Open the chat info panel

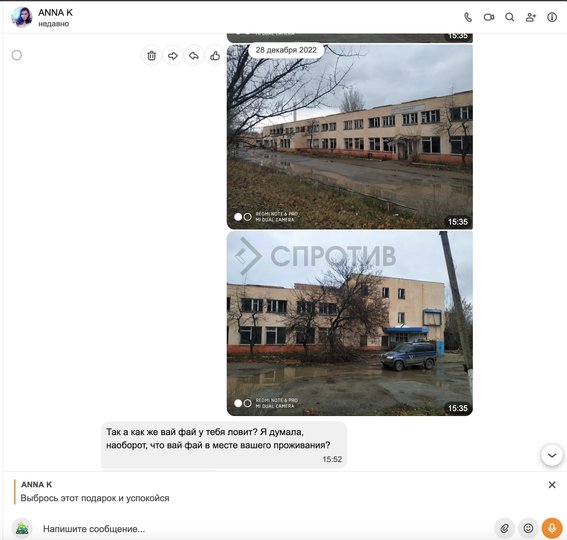click(552, 17)
